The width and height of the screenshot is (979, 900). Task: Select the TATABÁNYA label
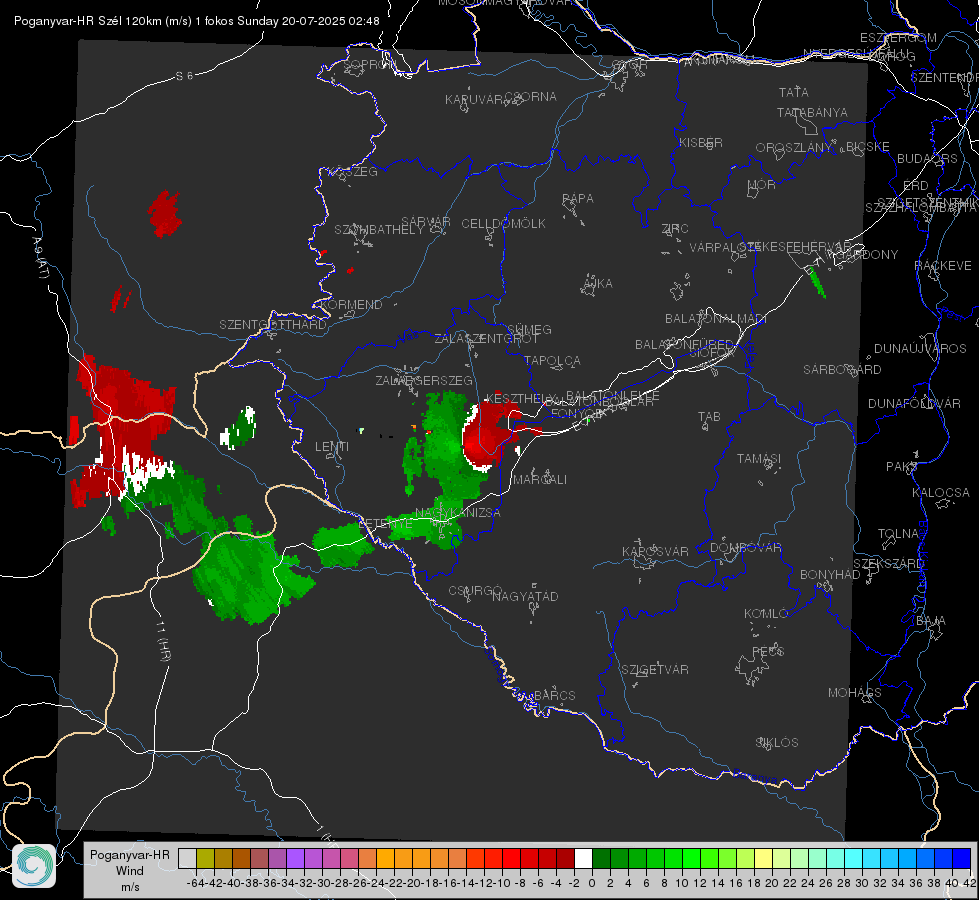[x=812, y=112]
